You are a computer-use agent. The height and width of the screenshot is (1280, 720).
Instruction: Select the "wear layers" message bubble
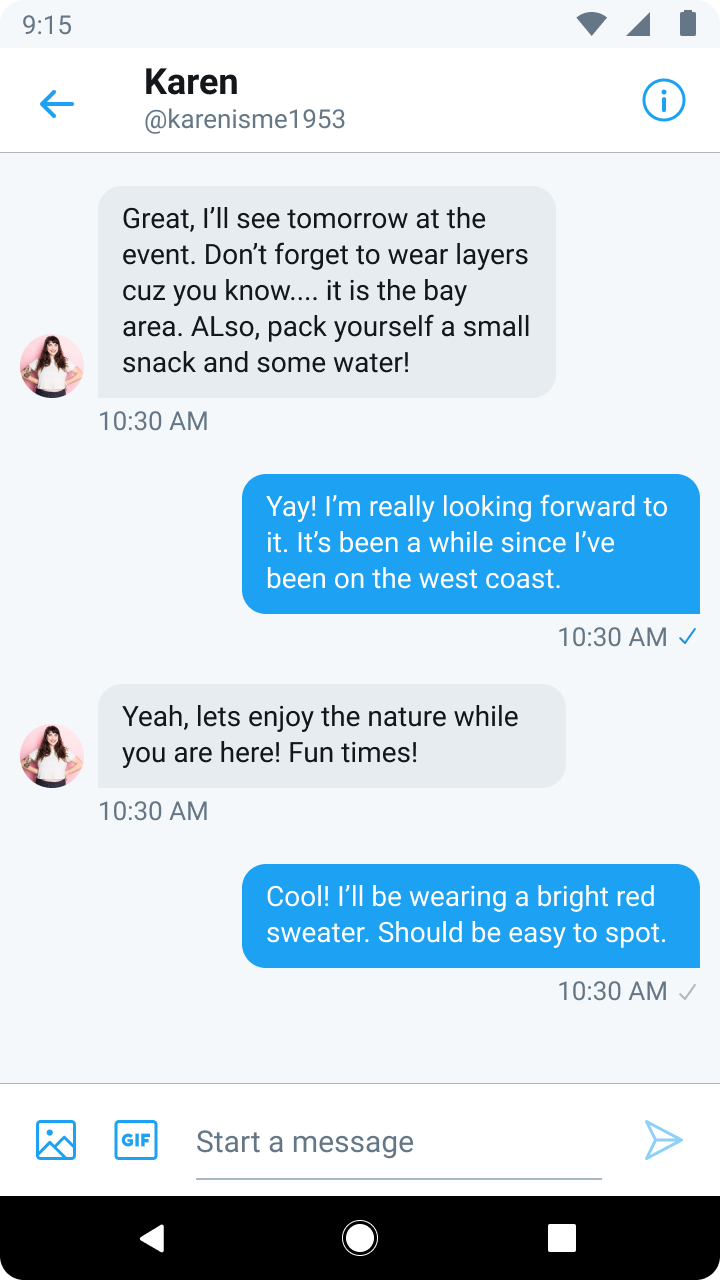(326, 291)
